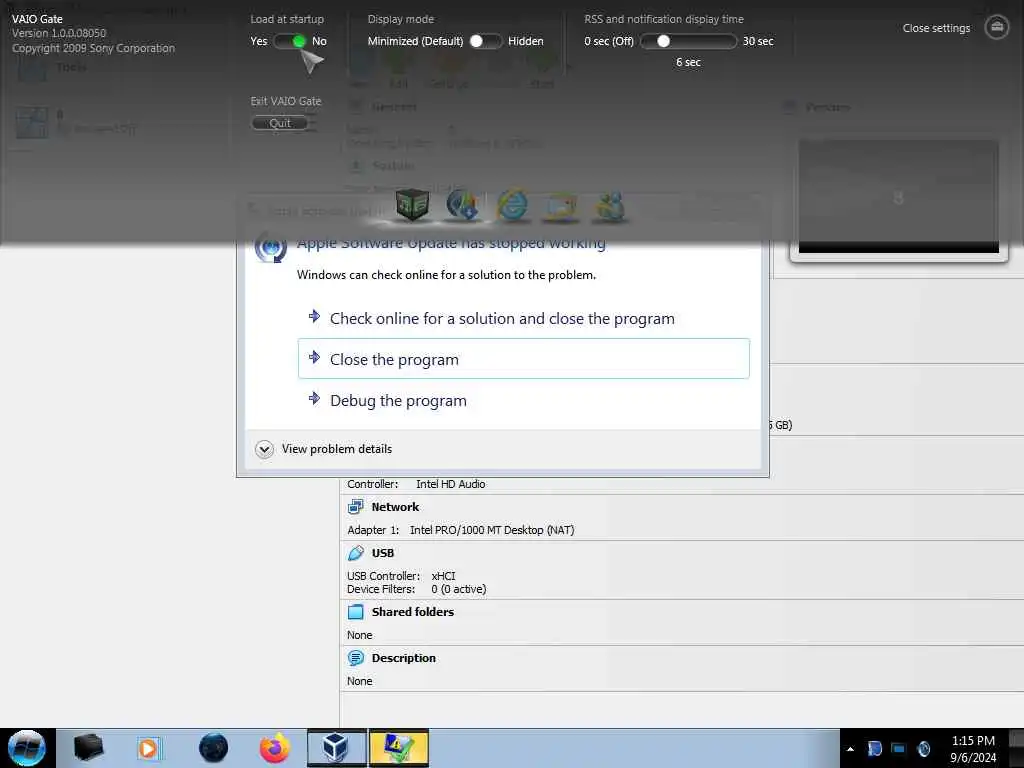Click the Apple Software Update dialog icon
Screen dimensions: 1024x768
click(270, 248)
